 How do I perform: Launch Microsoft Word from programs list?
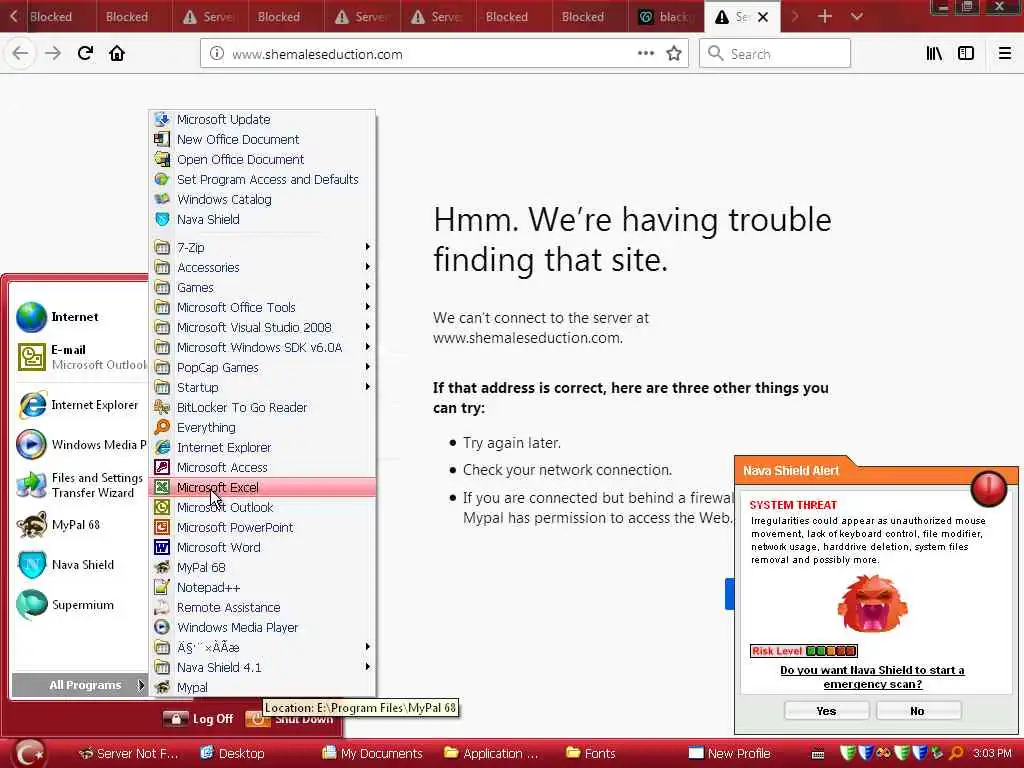tap(263, 547)
